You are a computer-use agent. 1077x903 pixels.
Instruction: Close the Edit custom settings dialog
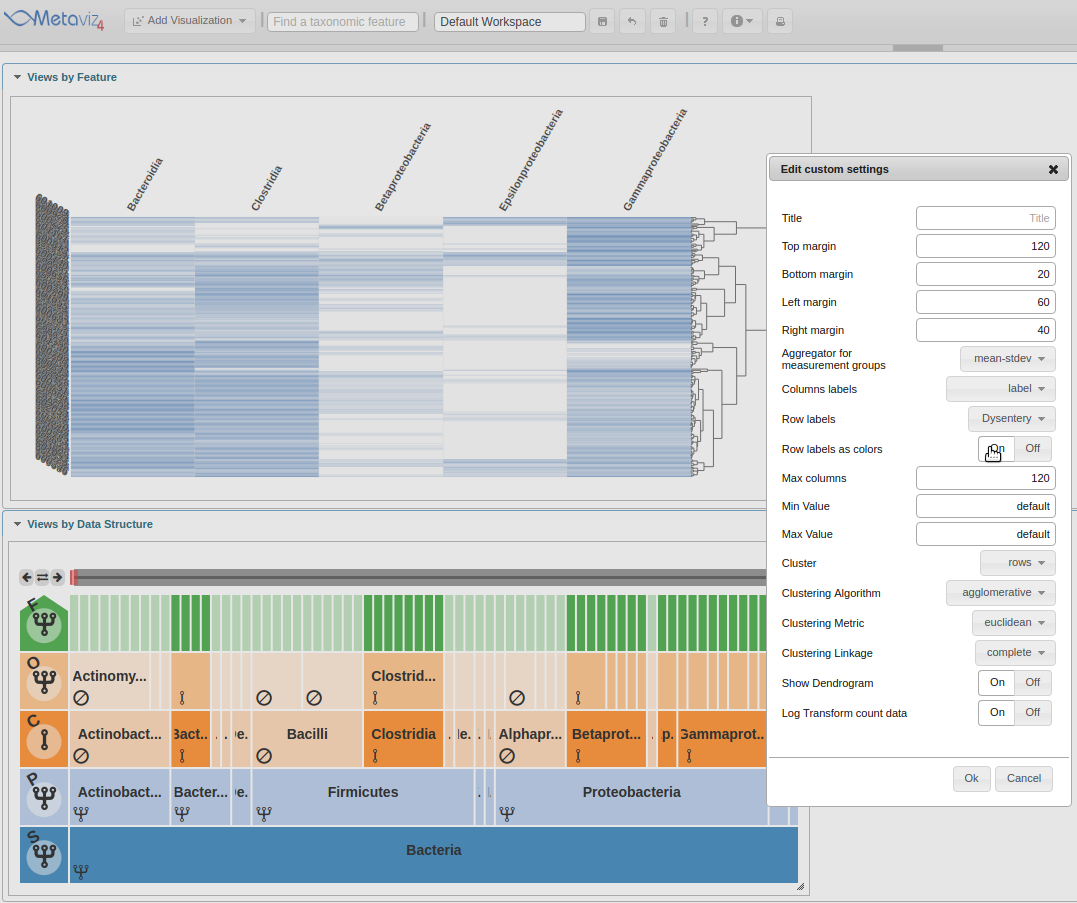1053,169
